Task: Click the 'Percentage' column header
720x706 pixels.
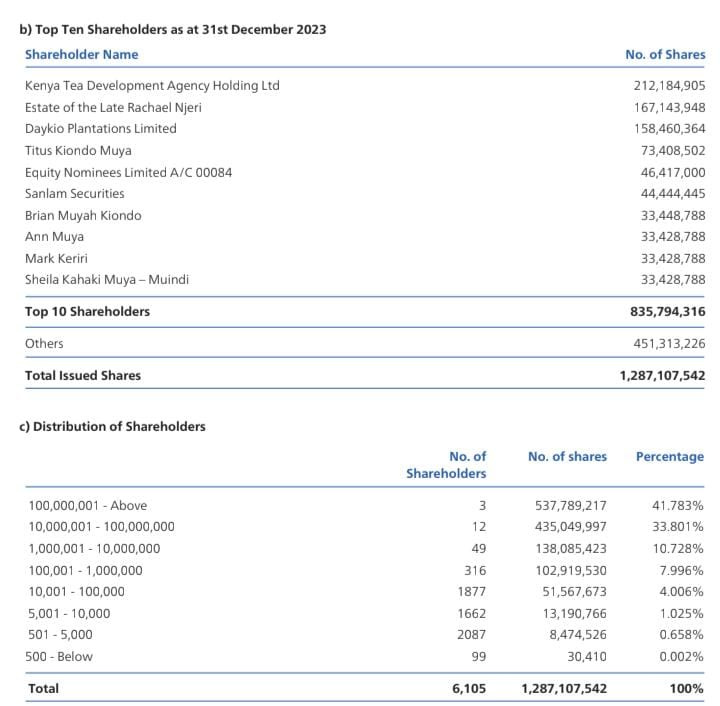Action: [x=669, y=457]
